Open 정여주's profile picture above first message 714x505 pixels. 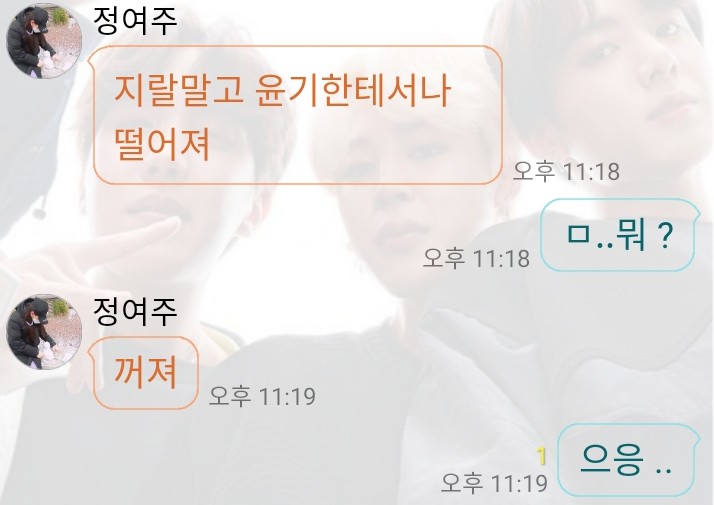point(44,41)
